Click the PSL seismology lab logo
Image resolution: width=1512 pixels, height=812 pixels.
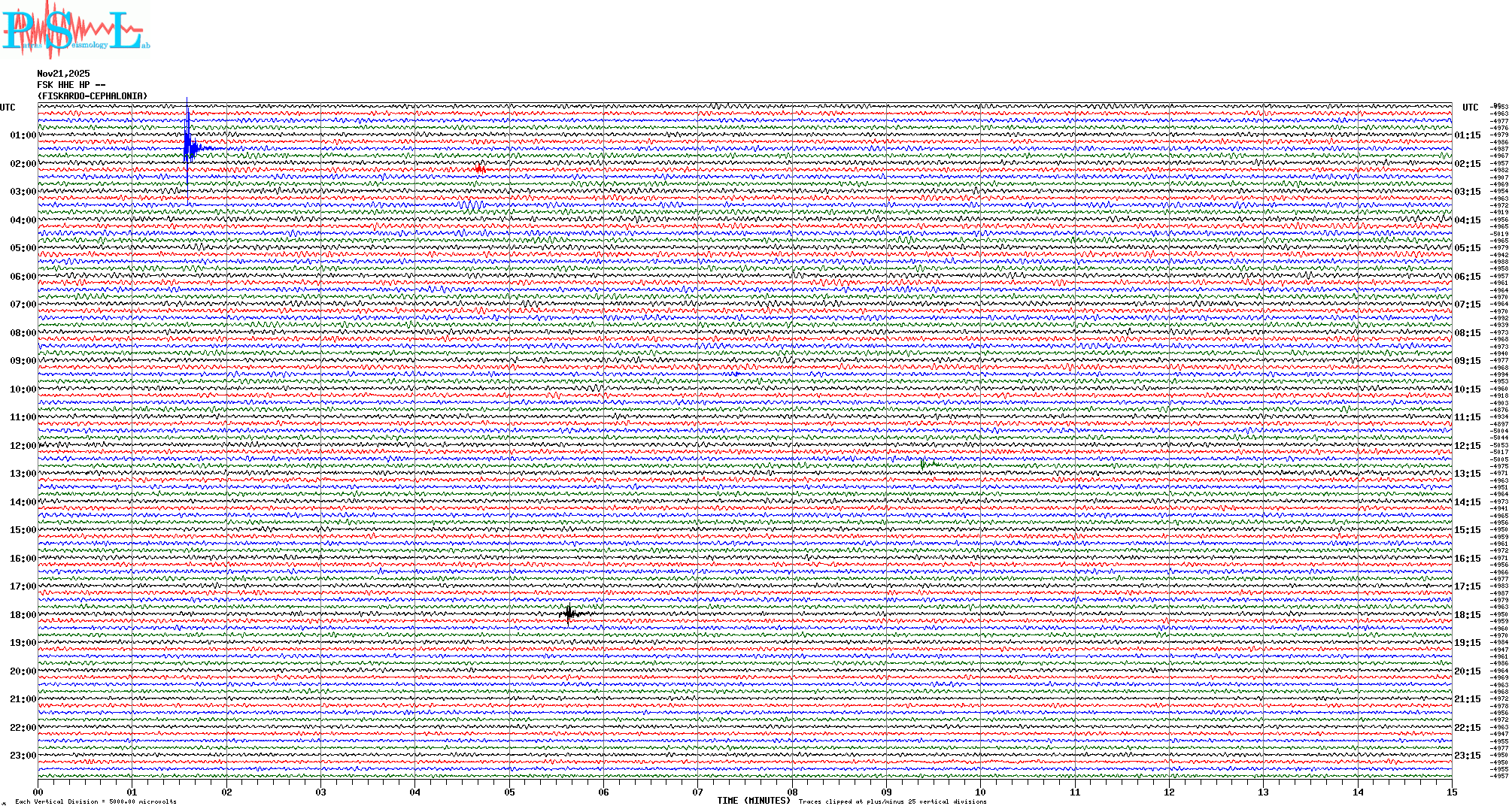75,30
